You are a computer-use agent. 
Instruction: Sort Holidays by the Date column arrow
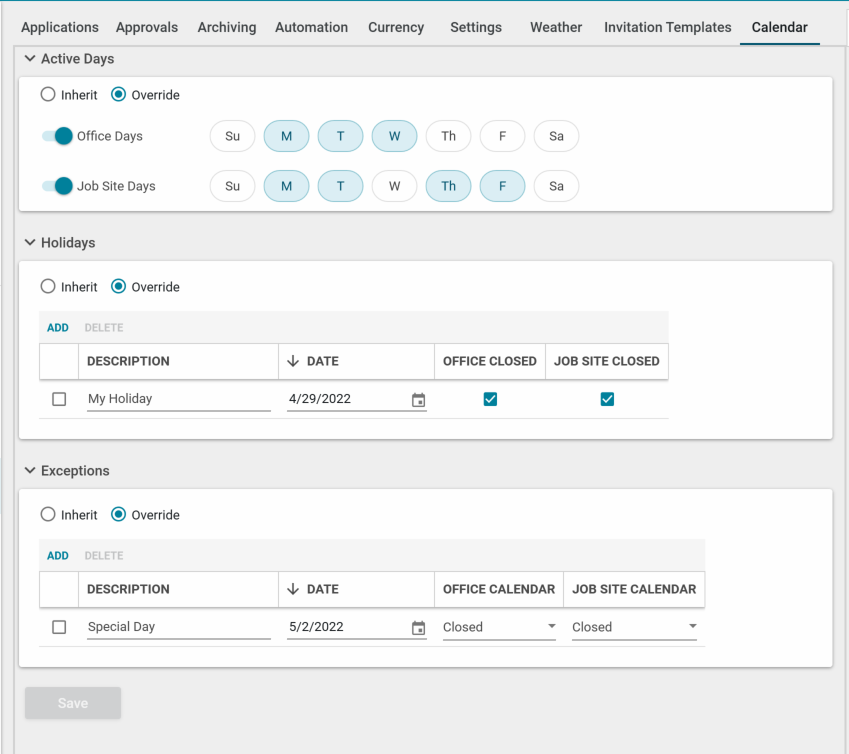293,361
